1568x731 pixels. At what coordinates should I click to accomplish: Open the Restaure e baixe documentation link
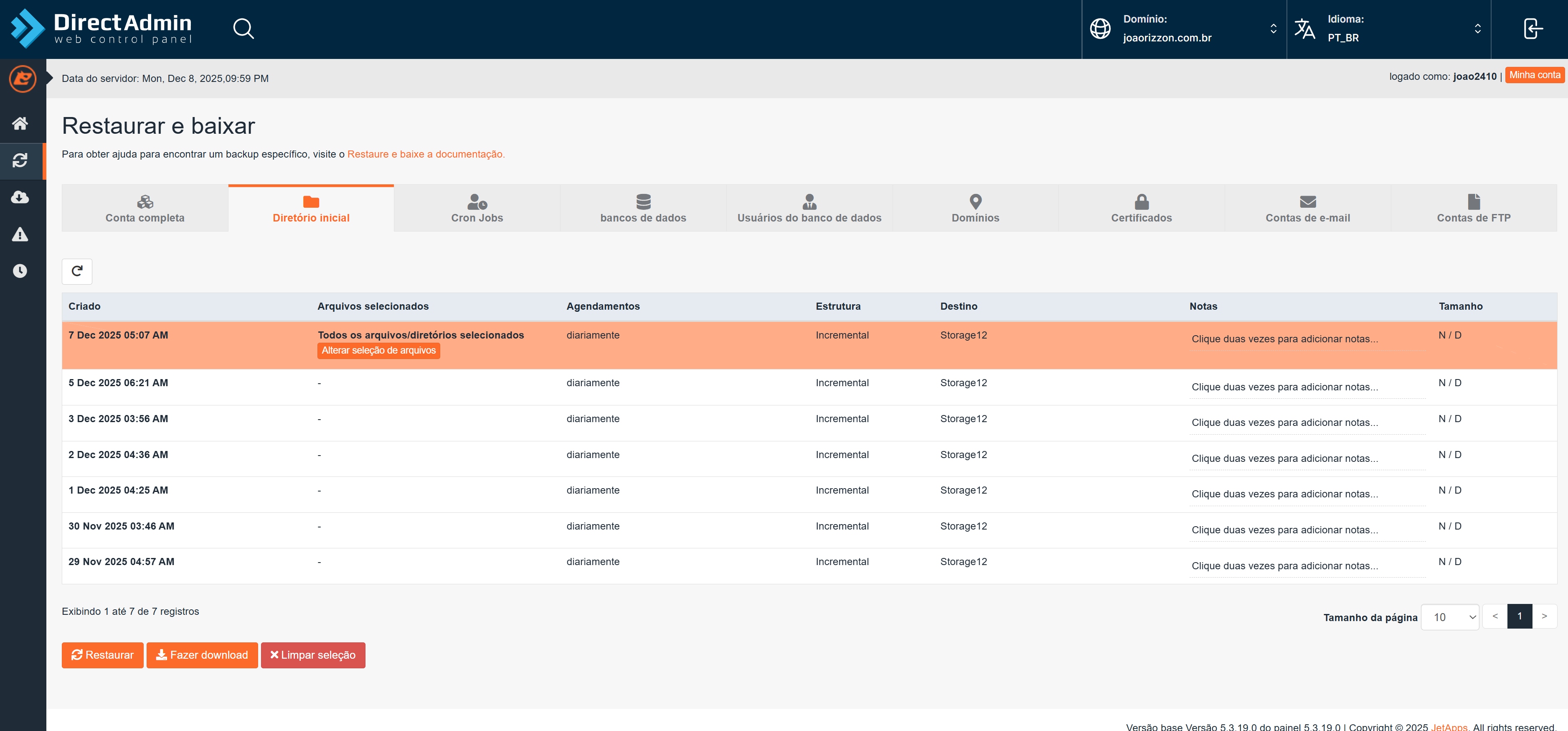click(426, 154)
